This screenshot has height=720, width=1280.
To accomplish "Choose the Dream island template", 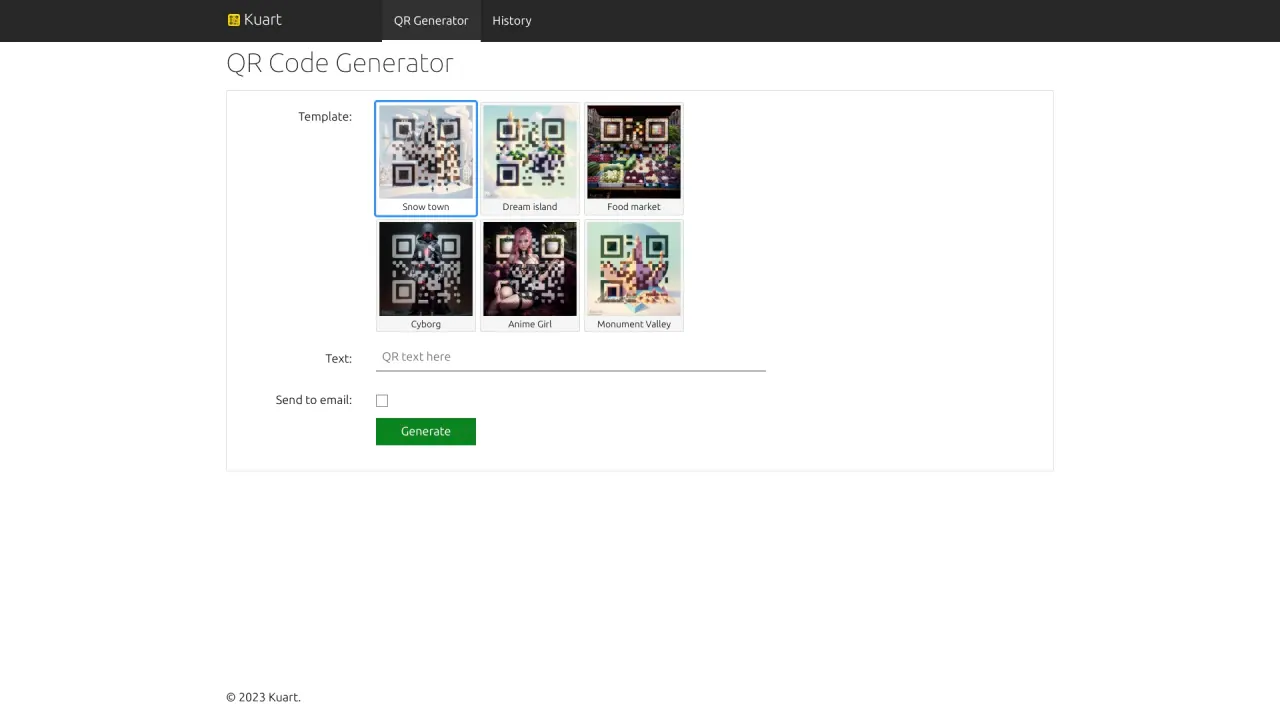I will point(530,158).
